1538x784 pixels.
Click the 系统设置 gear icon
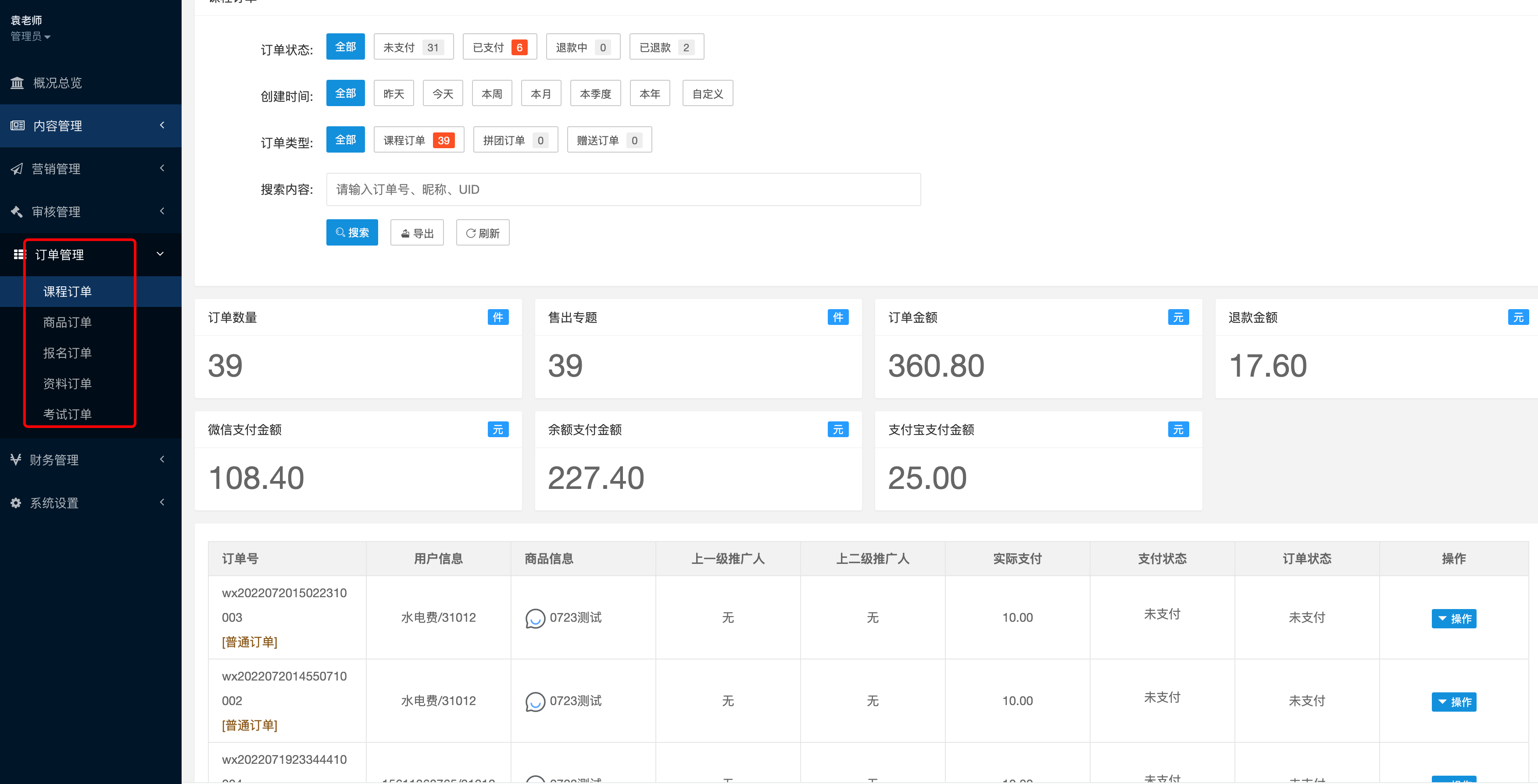pyautogui.click(x=16, y=503)
